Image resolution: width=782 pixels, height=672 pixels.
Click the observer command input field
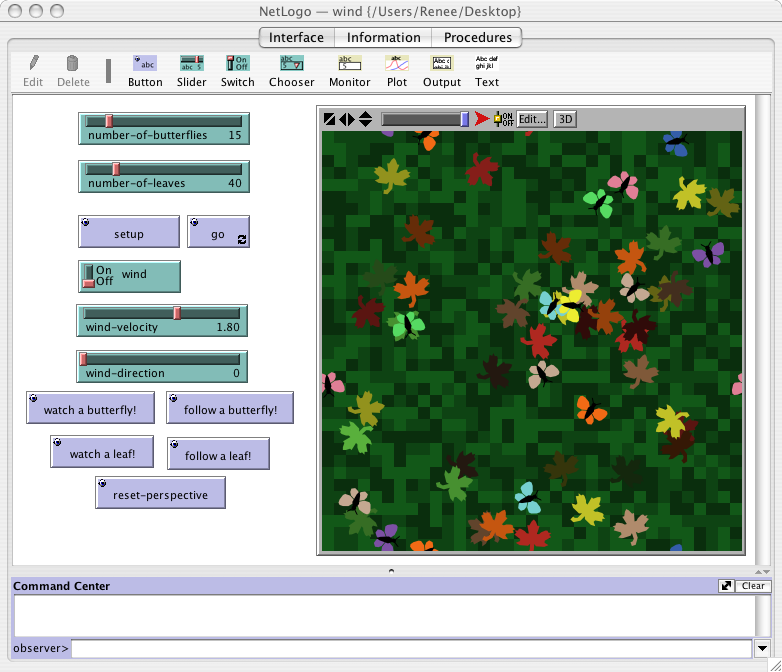coord(410,649)
